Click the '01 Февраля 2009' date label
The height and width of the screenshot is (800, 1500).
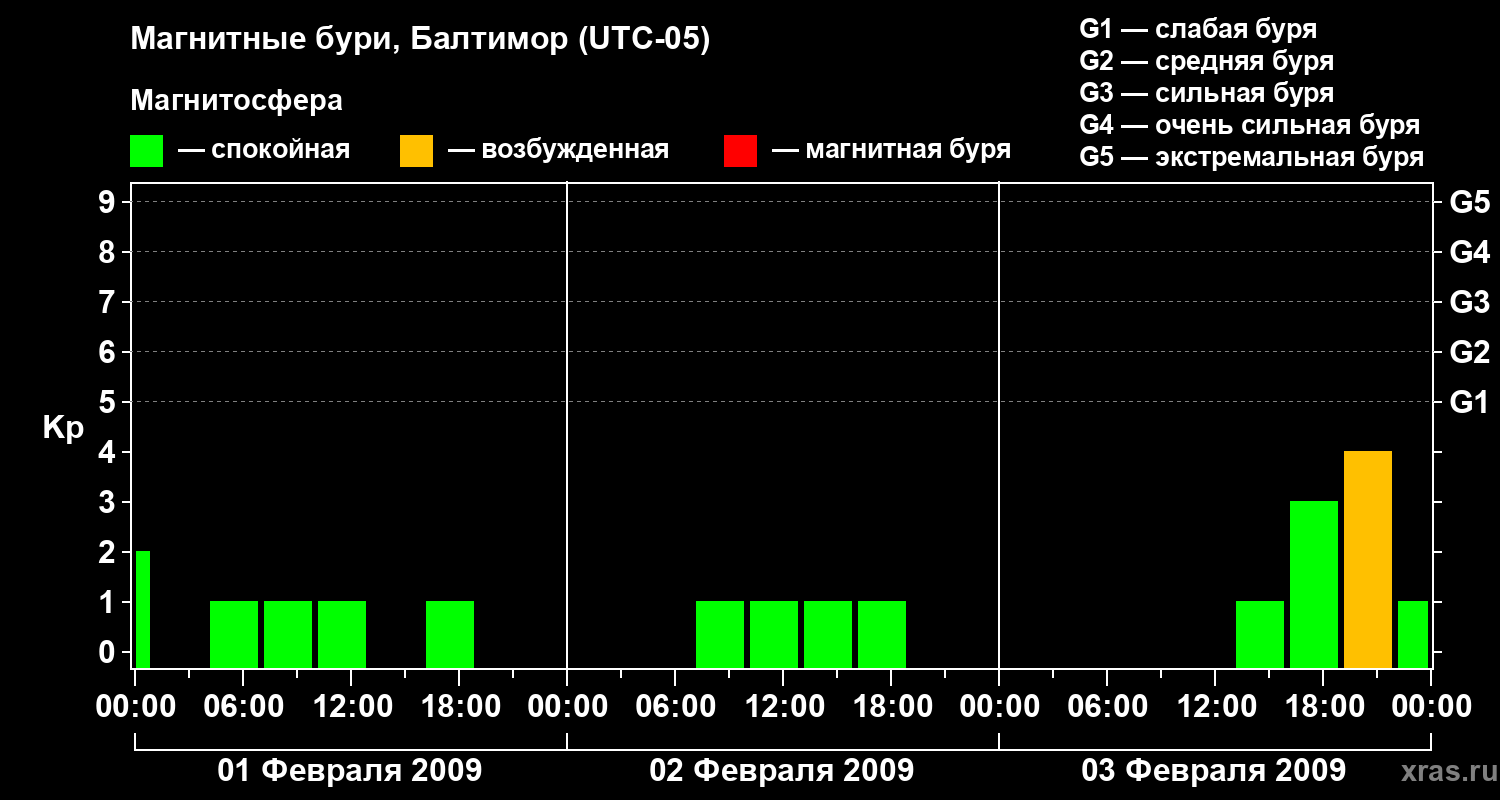pyautogui.click(x=350, y=771)
